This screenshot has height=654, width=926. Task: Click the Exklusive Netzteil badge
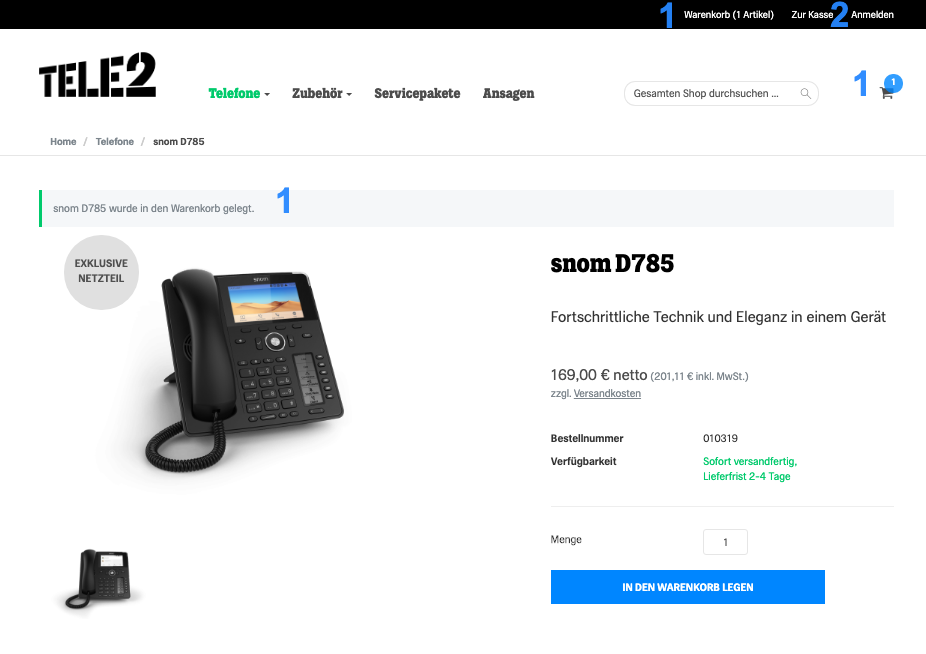pyautogui.click(x=102, y=272)
